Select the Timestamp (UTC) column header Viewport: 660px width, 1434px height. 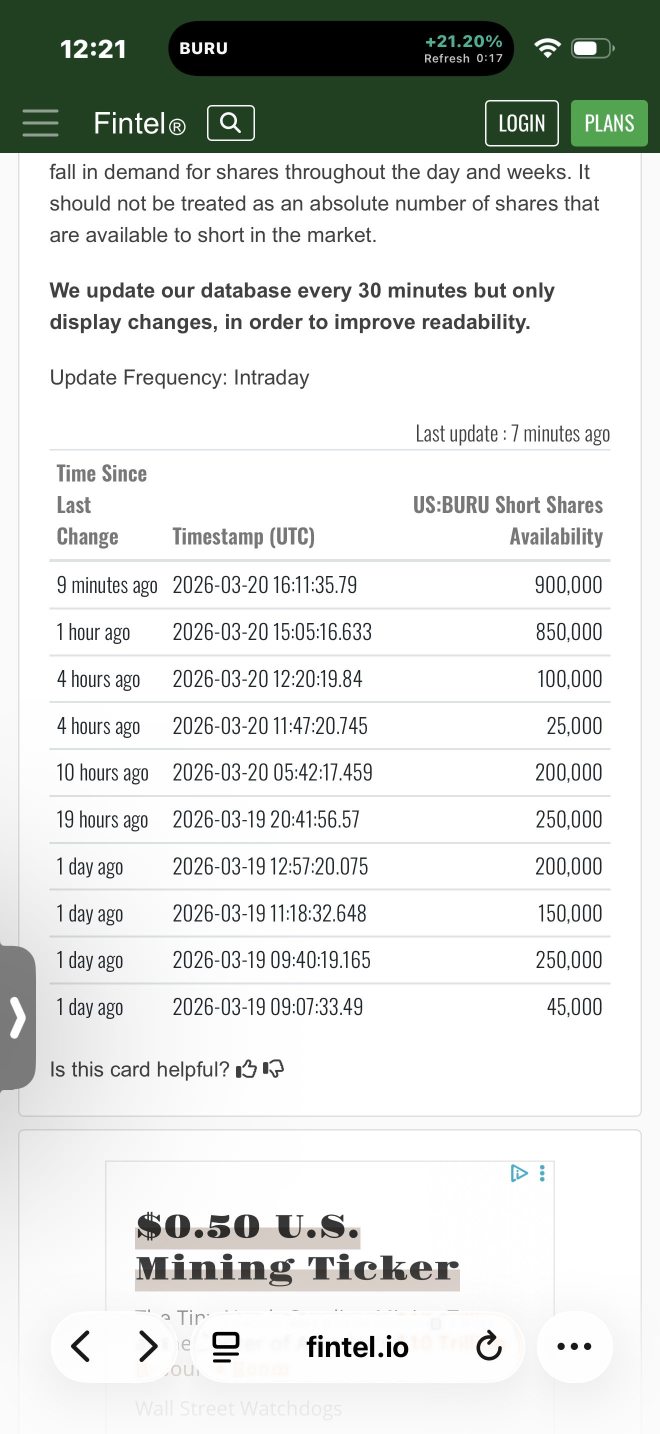click(x=243, y=536)
